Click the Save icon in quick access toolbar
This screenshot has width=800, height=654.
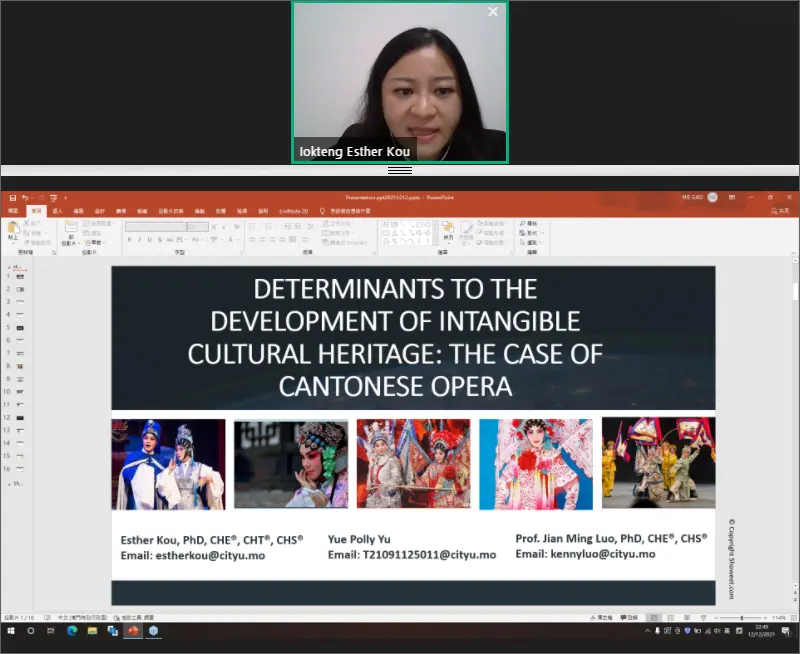(11, 198)
